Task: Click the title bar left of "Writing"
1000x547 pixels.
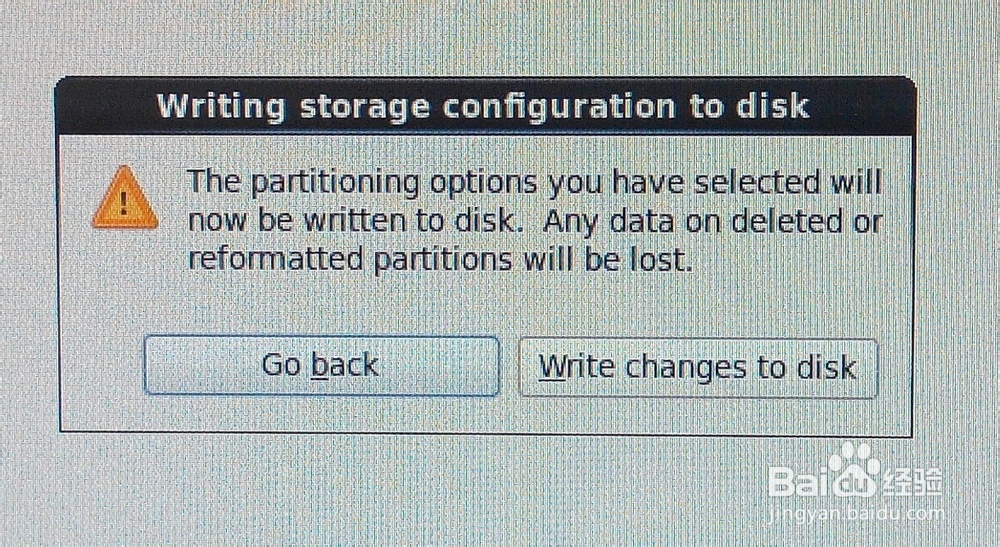Action: (x=105, y=106)
